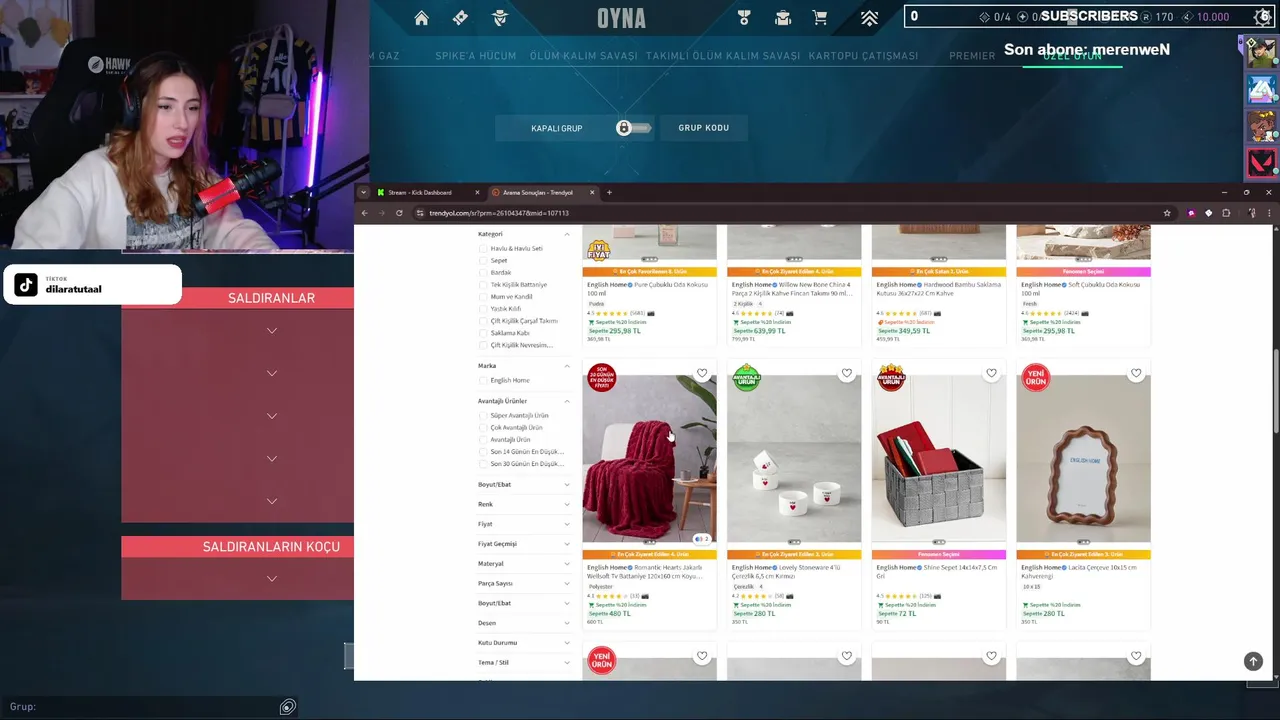Open Pure Çubuklu Oda Kokusu product link
This screenshot has width=1280, height=720.
point(647,288)
